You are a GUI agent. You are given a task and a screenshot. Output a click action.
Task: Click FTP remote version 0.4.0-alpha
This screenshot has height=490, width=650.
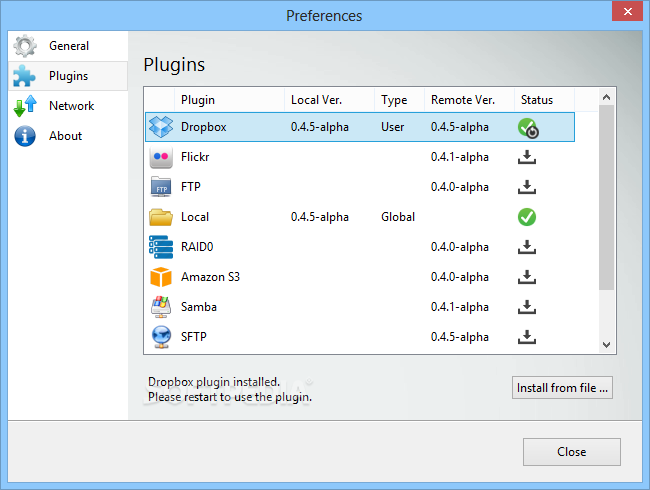click(x=460, y=187)
